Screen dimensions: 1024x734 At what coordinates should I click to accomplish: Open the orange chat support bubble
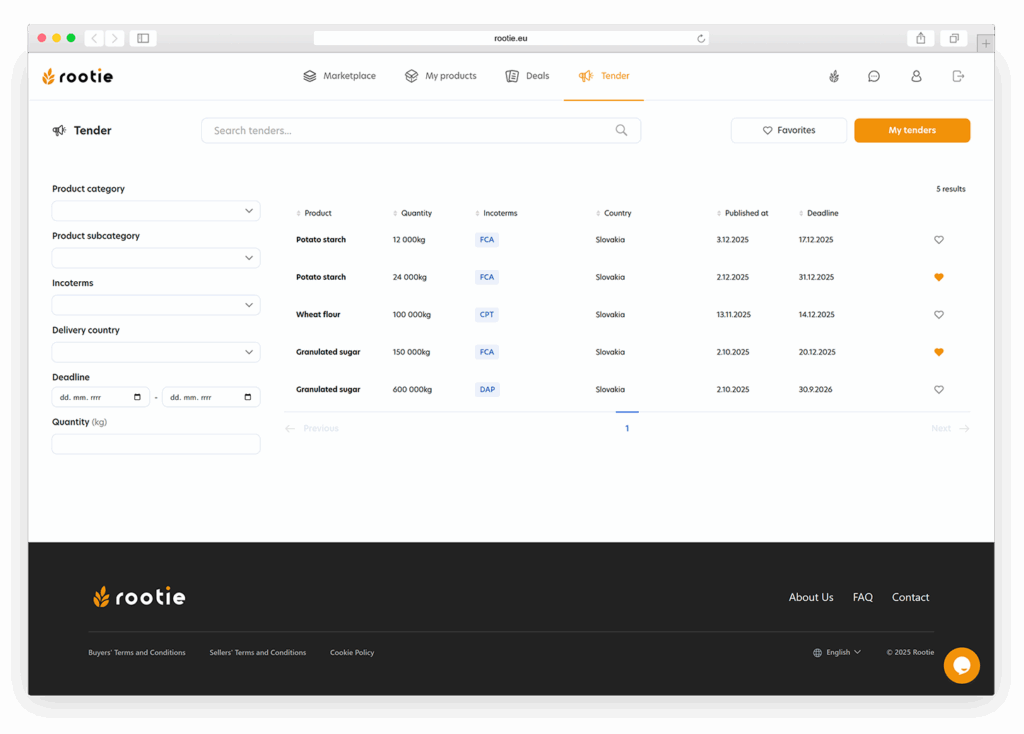tap(961, 665)
